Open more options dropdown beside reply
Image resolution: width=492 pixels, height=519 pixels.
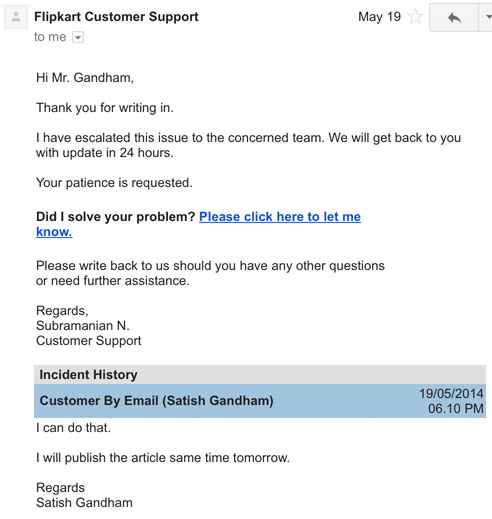tap(487, 18)
